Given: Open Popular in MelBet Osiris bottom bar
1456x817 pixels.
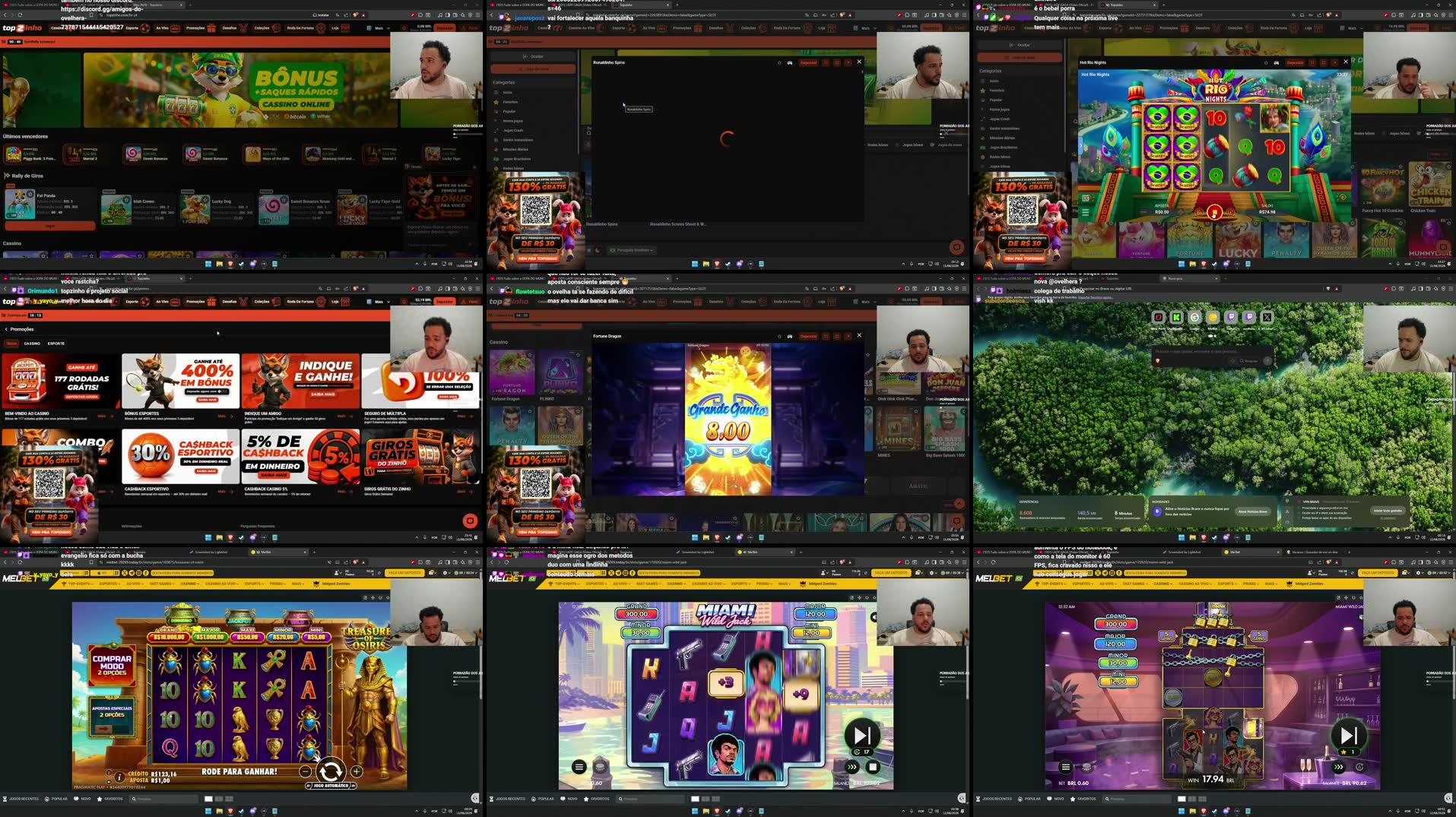Looking at the screenshot, I should point(57,799).
